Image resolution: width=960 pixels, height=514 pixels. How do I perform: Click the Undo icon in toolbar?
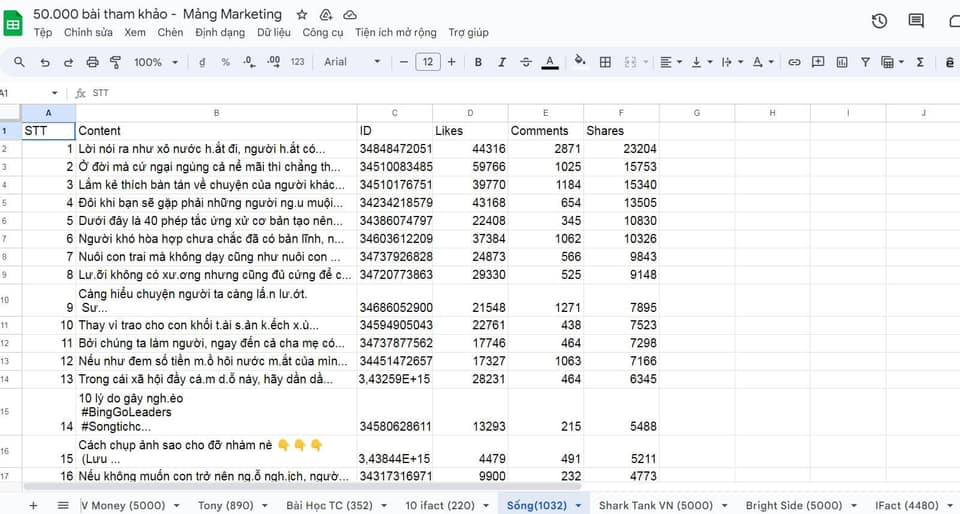click(x=45, y=62)
